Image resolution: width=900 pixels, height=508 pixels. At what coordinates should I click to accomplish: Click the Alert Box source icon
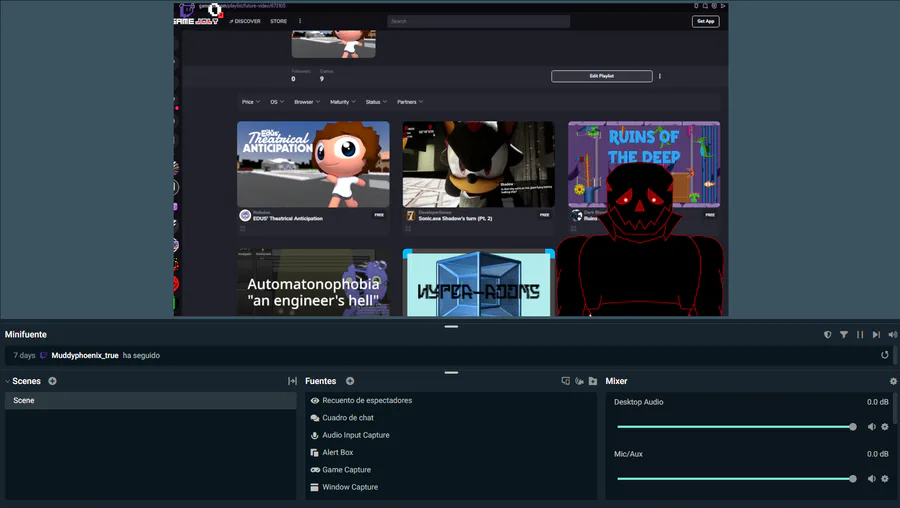(315, 452)
